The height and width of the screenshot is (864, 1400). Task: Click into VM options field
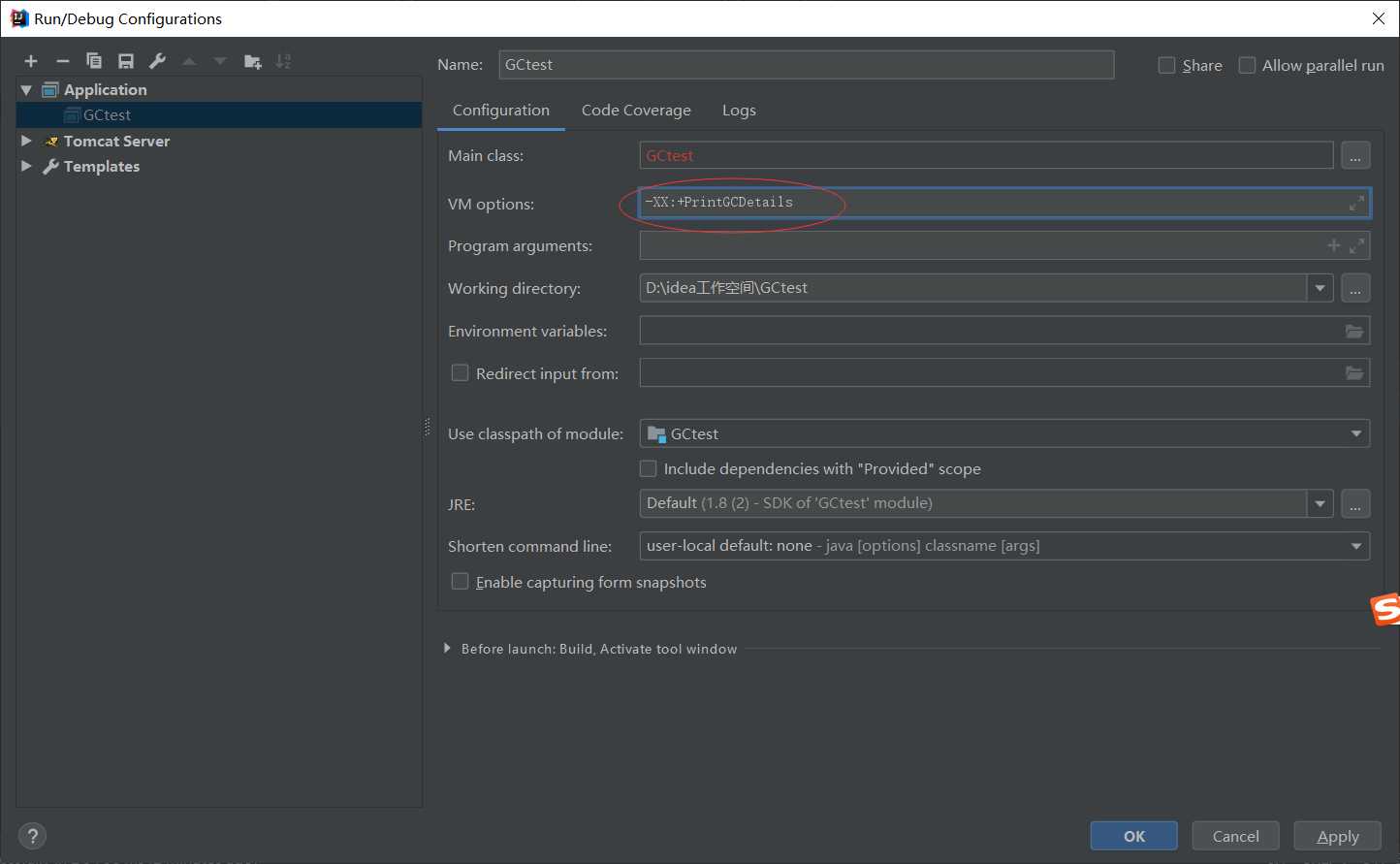point(1004,203)
